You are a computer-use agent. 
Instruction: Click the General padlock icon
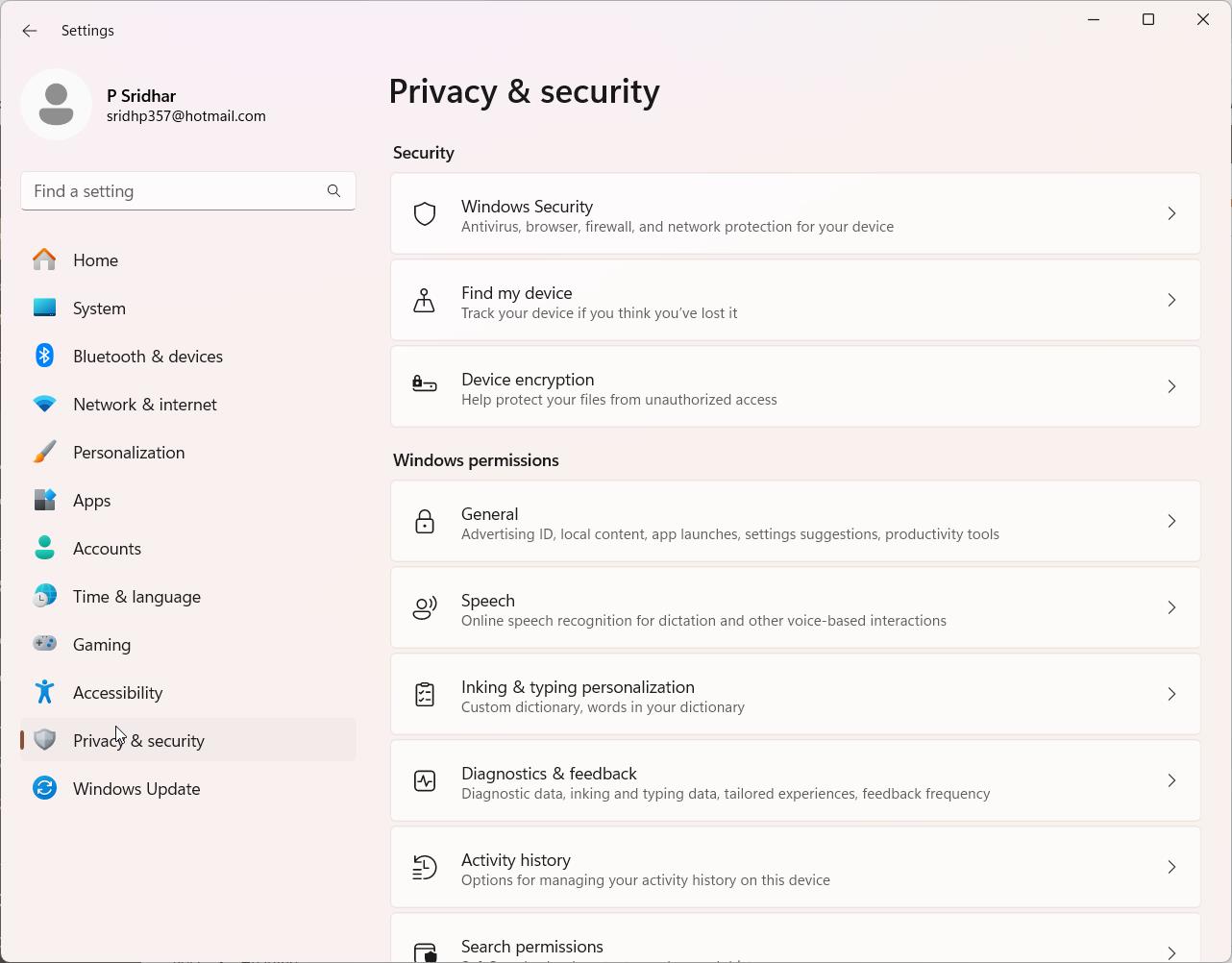point(424,522)
